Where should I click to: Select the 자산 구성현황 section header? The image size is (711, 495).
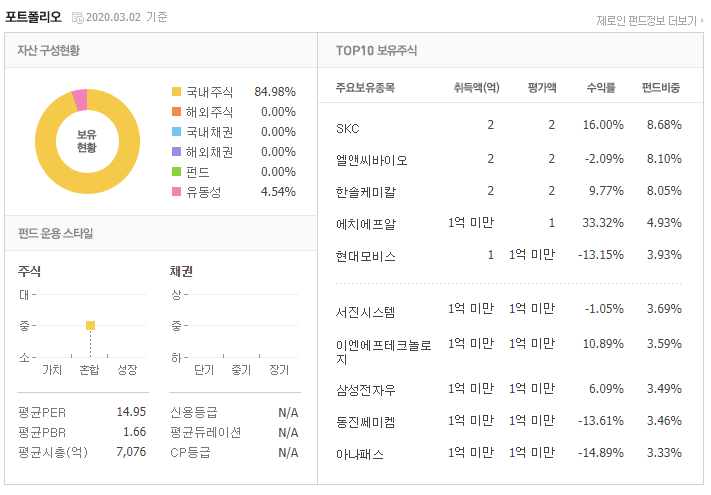[x=48, y=50]
